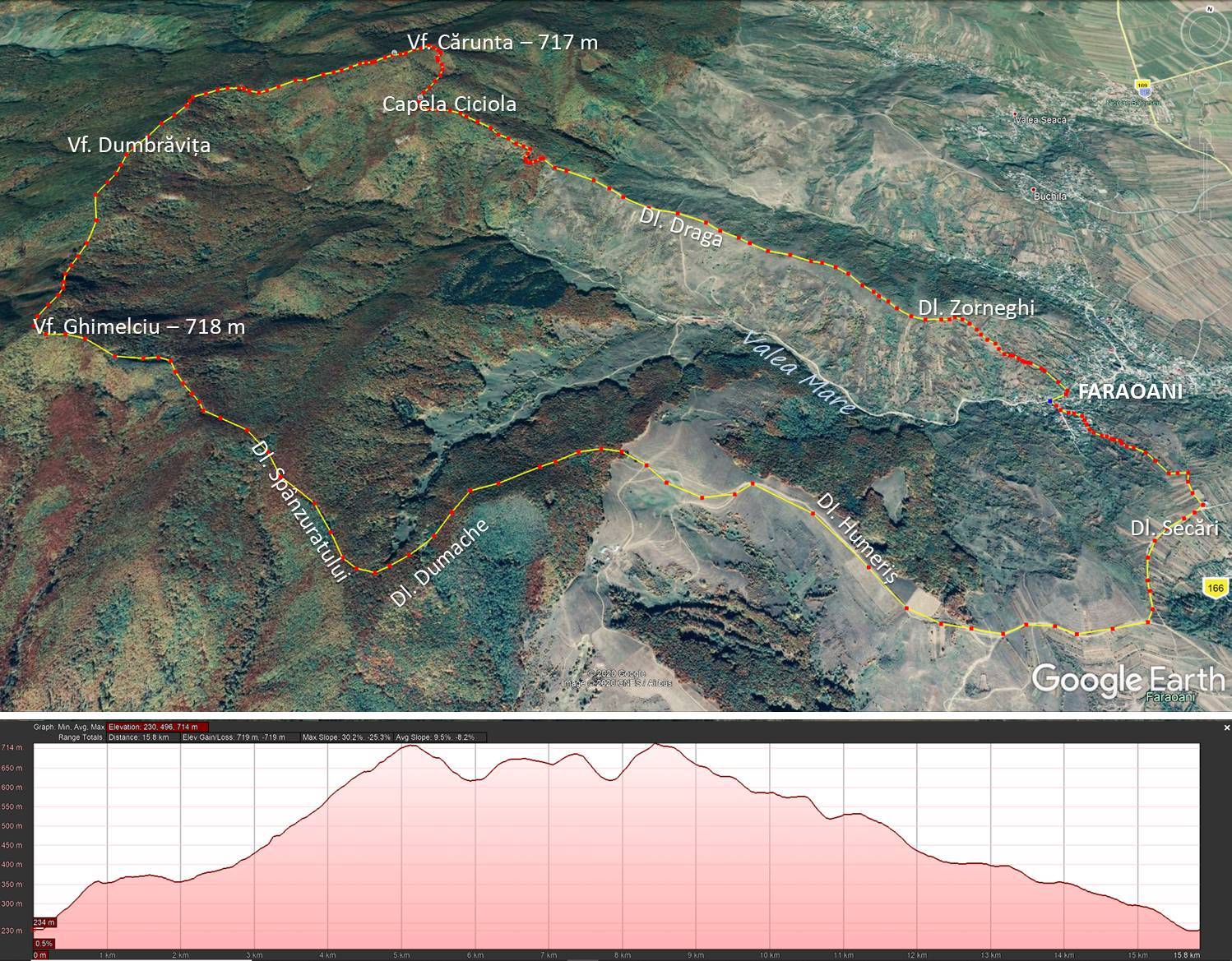Viewport: 1232px width, 961px height.
Task: Click the Valea Seacă place marker
Action: [1015, 114]
